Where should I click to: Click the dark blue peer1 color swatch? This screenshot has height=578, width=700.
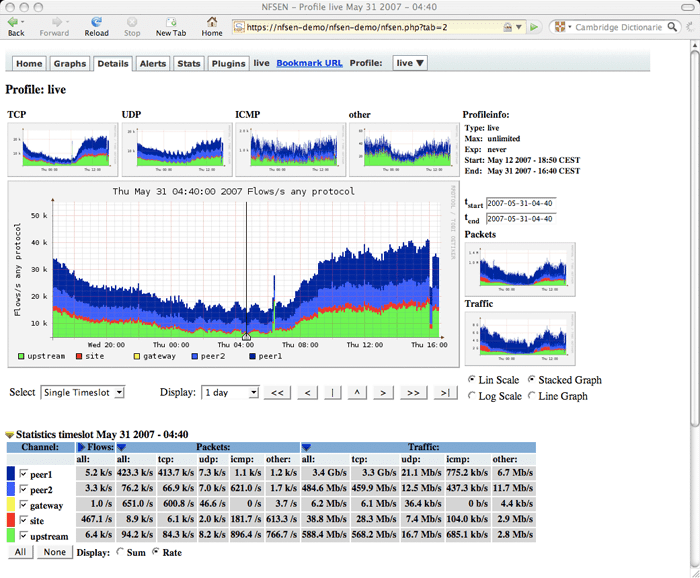click(x=11, y=474)
